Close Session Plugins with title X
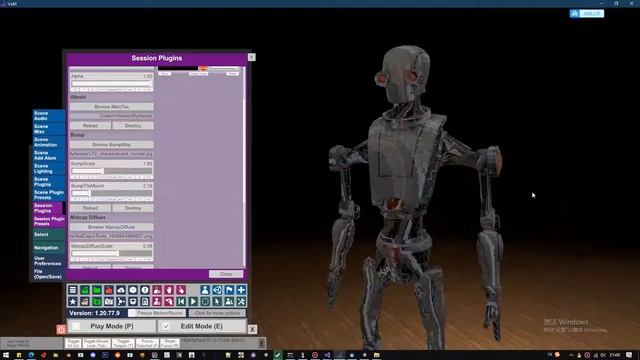Viewport: 640px width, 360px height. tap(251, 57)
